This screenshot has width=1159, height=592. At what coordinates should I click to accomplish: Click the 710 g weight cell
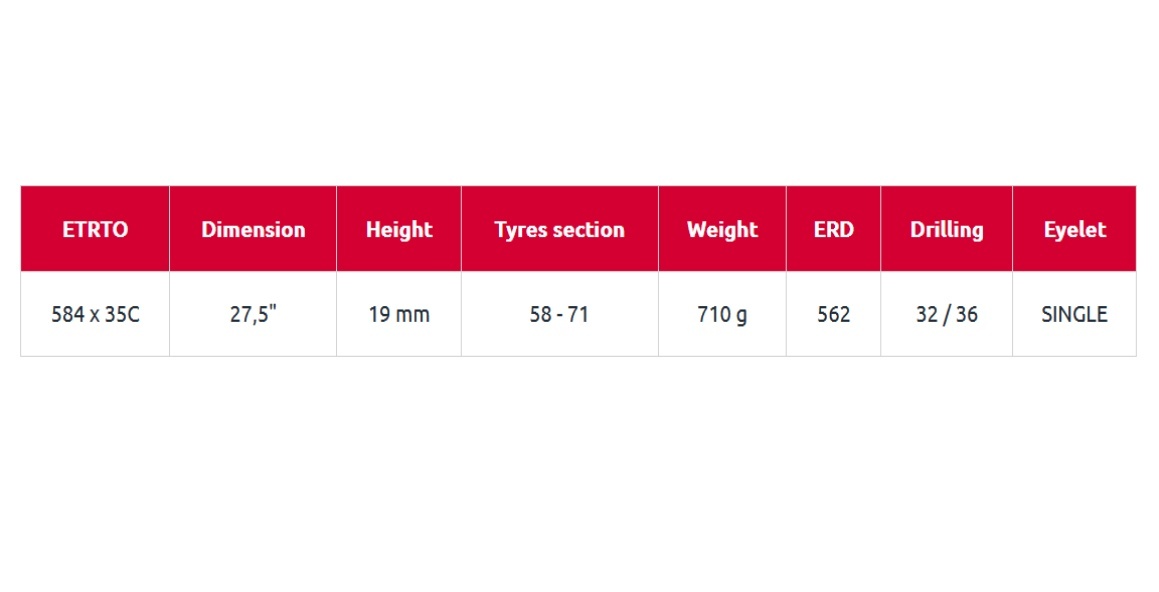click(722, 314)
